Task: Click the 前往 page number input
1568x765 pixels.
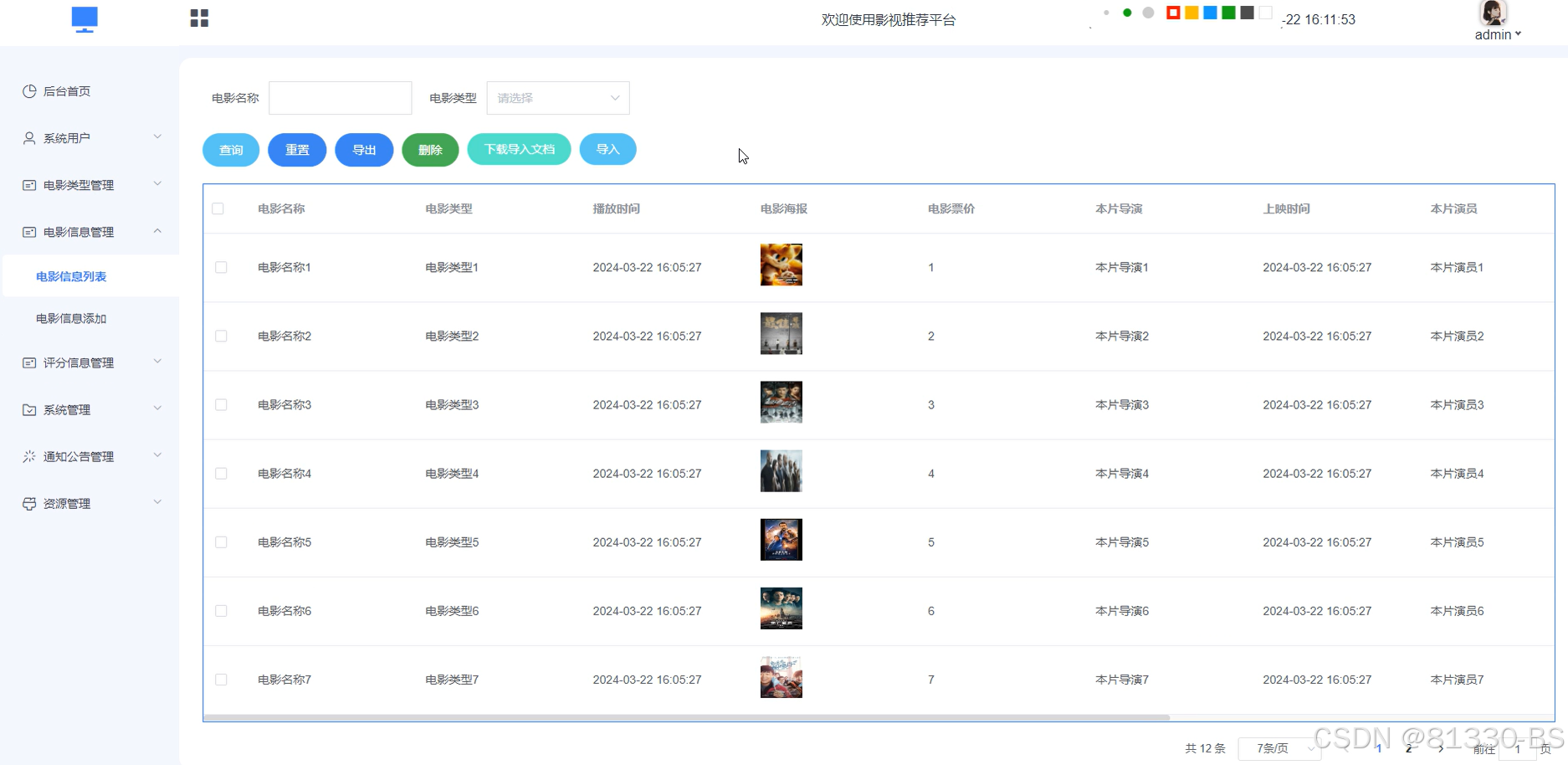Action: [1517, 749]
